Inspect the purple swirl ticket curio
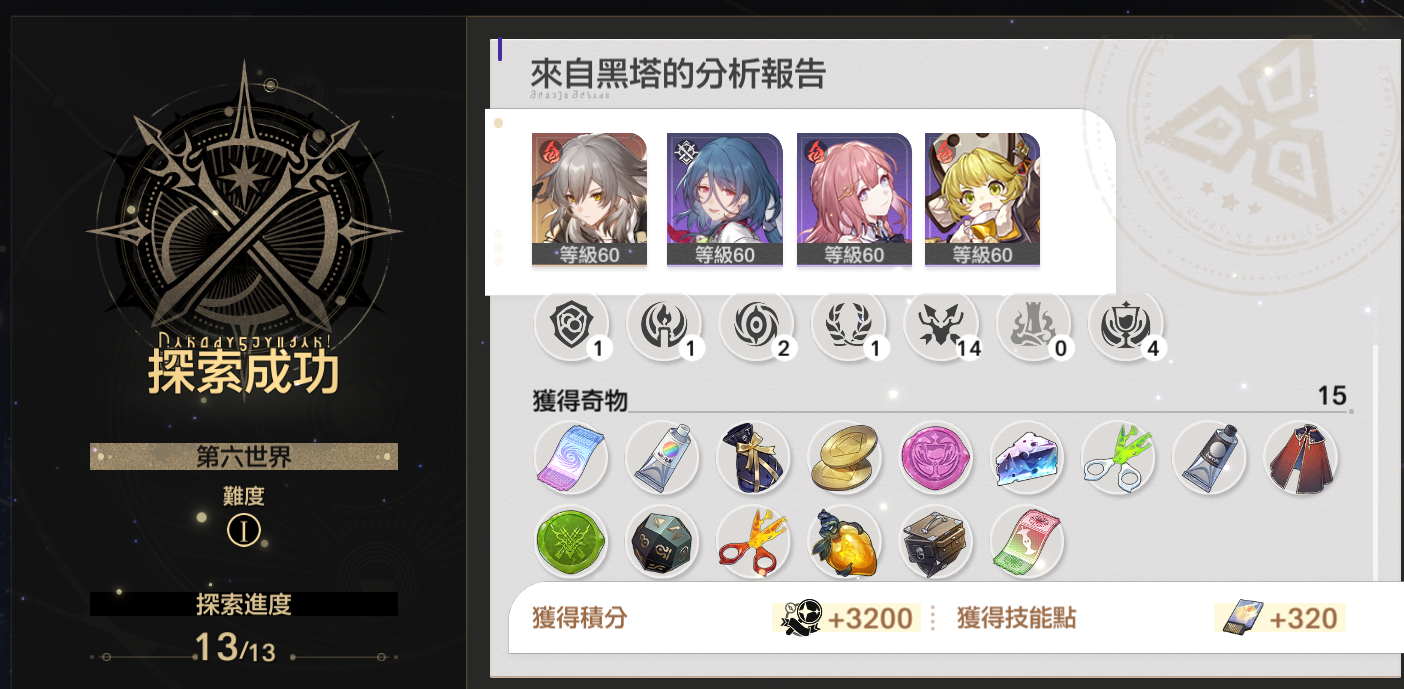This screenshot has height=689, width=1404. 571,457
